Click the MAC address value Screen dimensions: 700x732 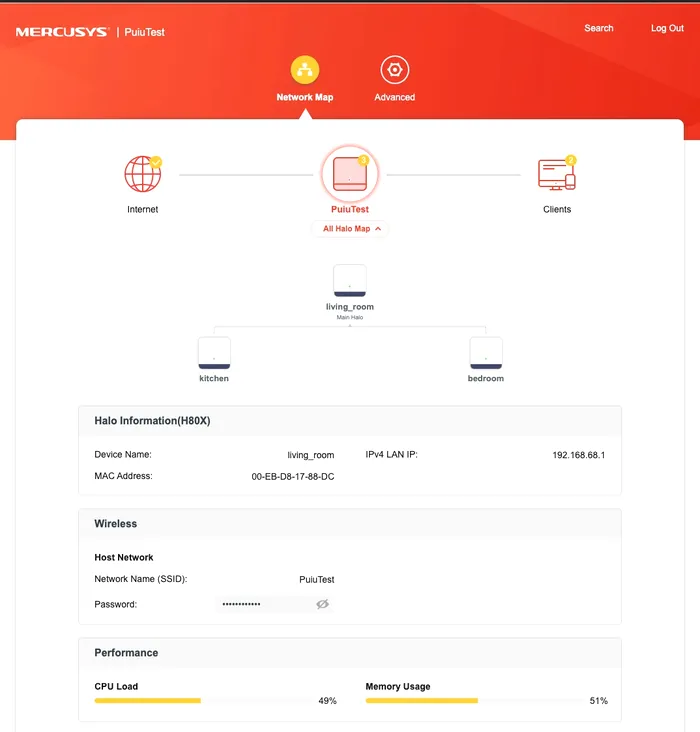[292, 477]
